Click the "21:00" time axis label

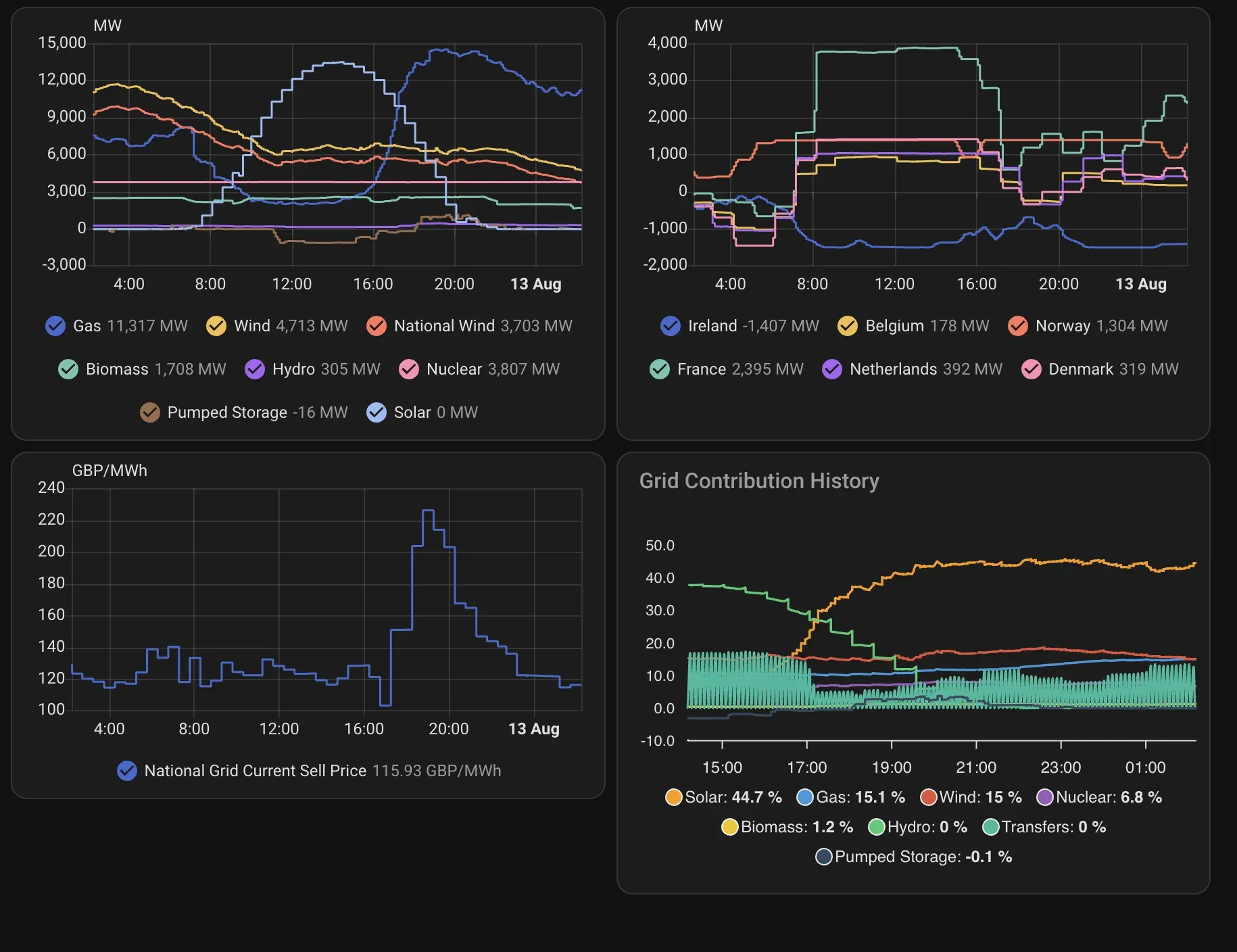tap(976, 767)
